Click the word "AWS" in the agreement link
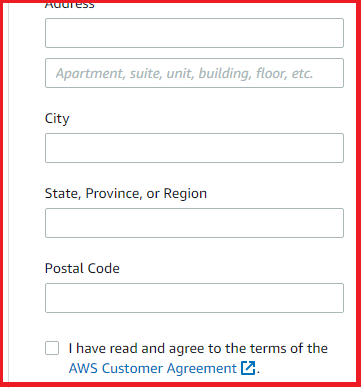This screenshot has width=361, height=388. tap(83, 368)
